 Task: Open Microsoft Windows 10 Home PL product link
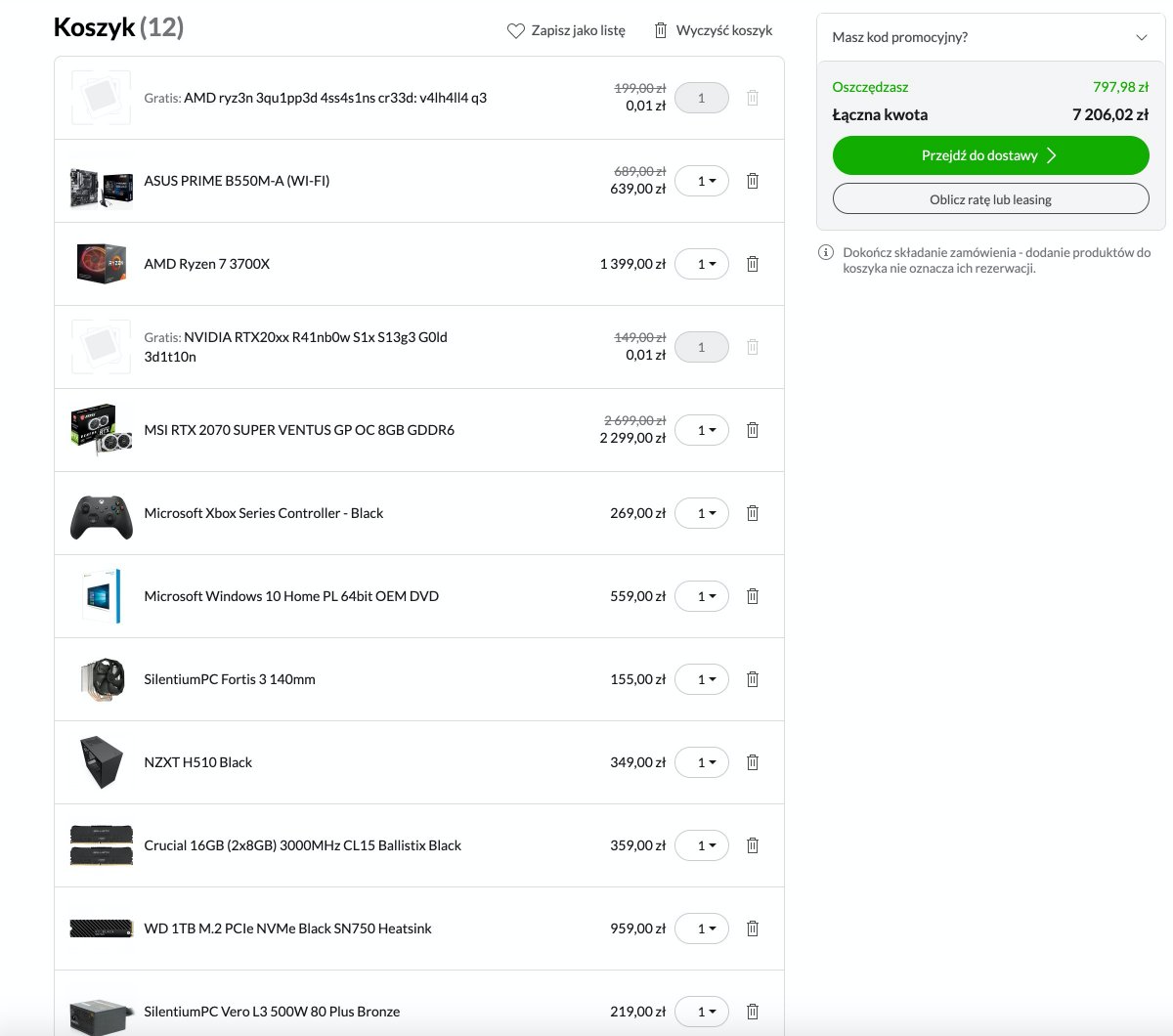[x=291, y=596]
